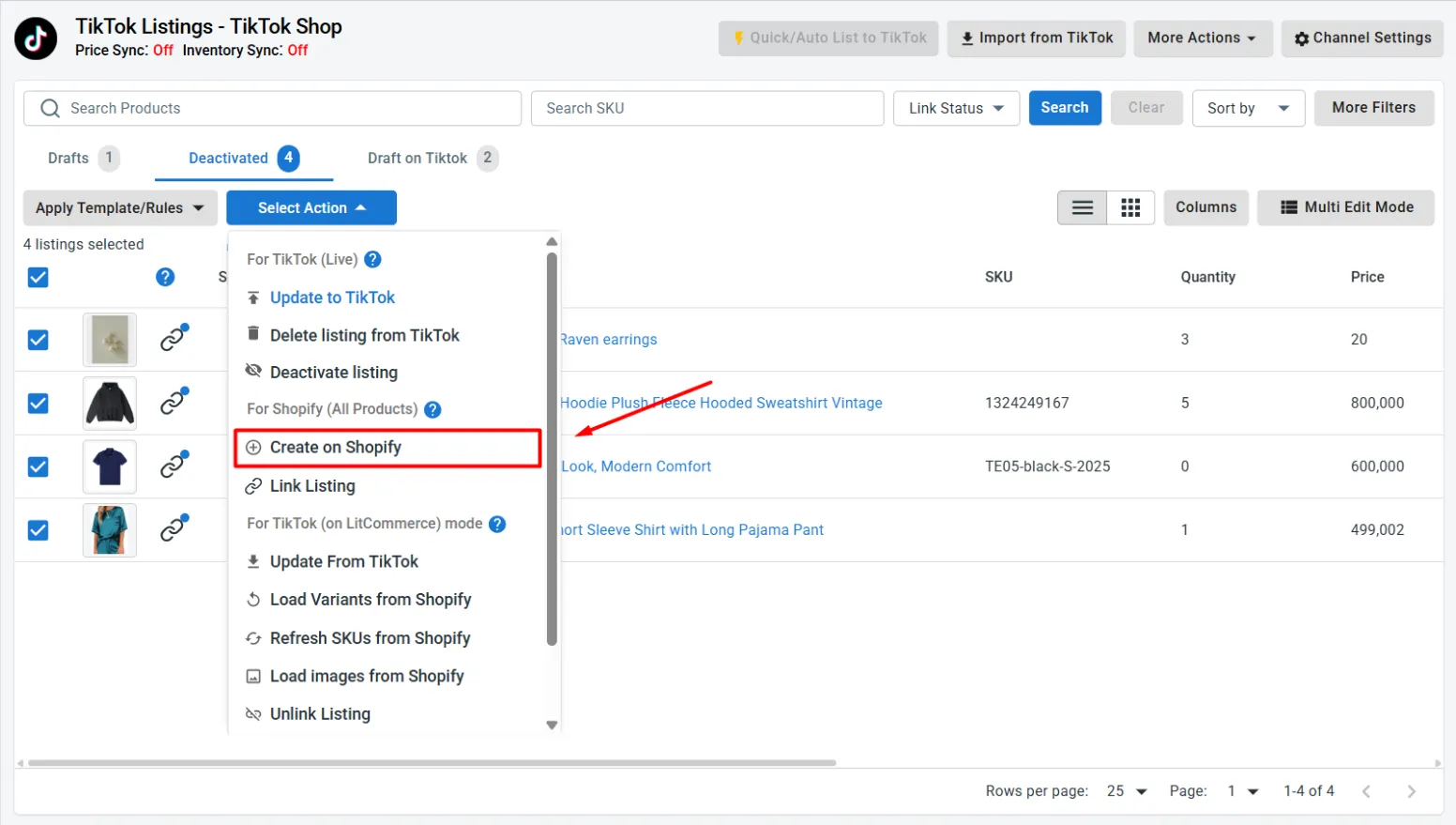Click link status icon for Pajama Pant row
The image size is (1456, 825).
[x=174, y=528]
